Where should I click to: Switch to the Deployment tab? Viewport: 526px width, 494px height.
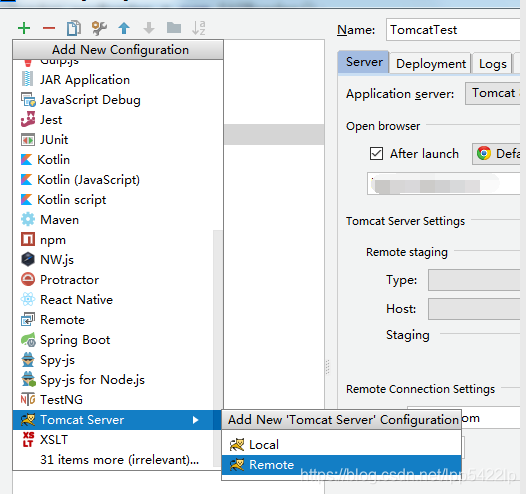point(431,63)
